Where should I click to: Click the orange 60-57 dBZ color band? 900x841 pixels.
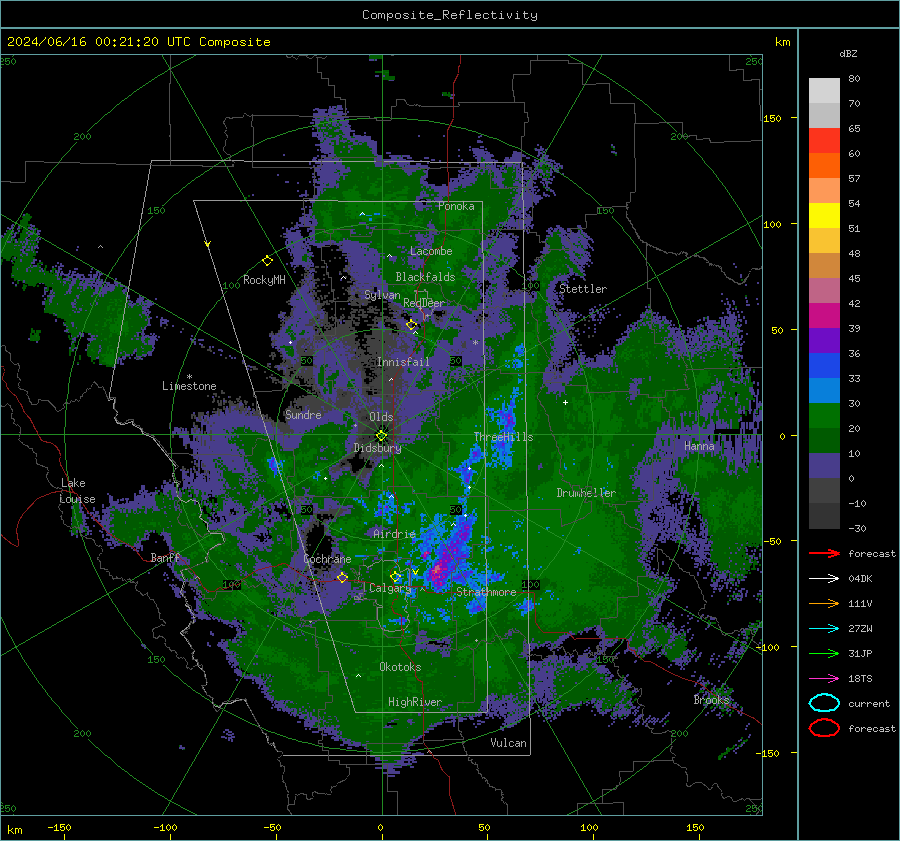[x=824, y=166]
